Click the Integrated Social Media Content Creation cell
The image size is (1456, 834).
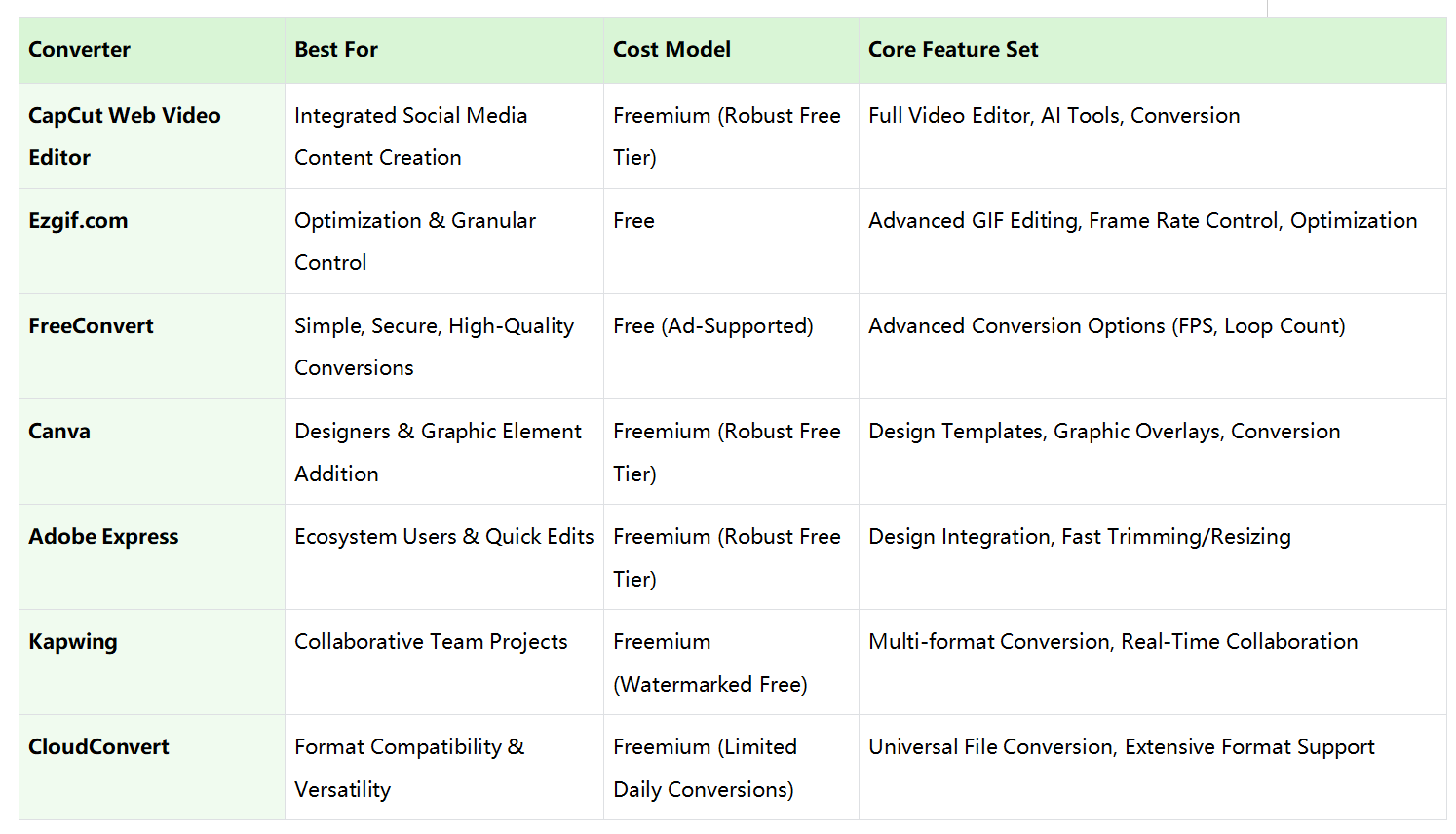(410, 135)
